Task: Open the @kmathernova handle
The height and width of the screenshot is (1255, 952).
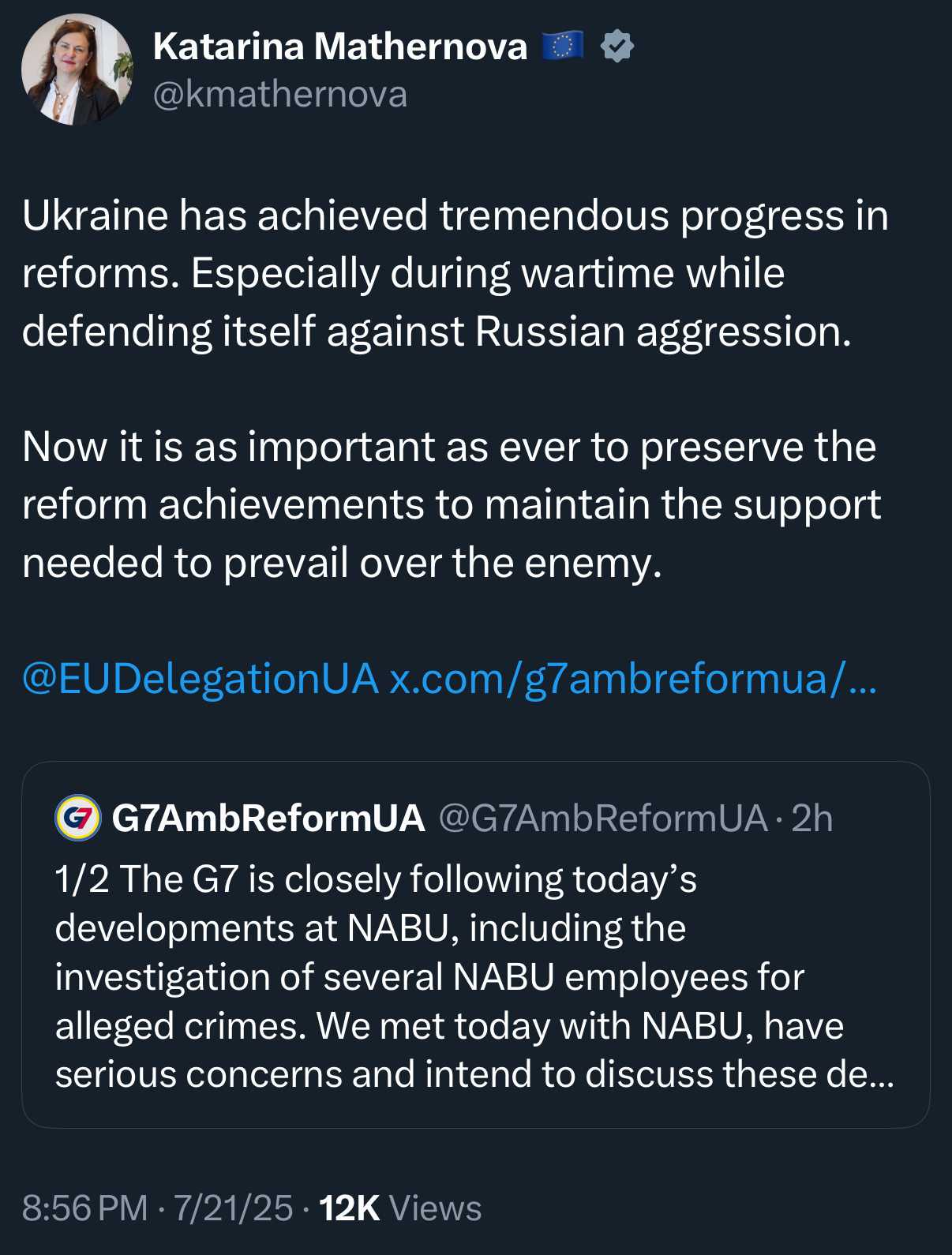Action: coord(280,95)
